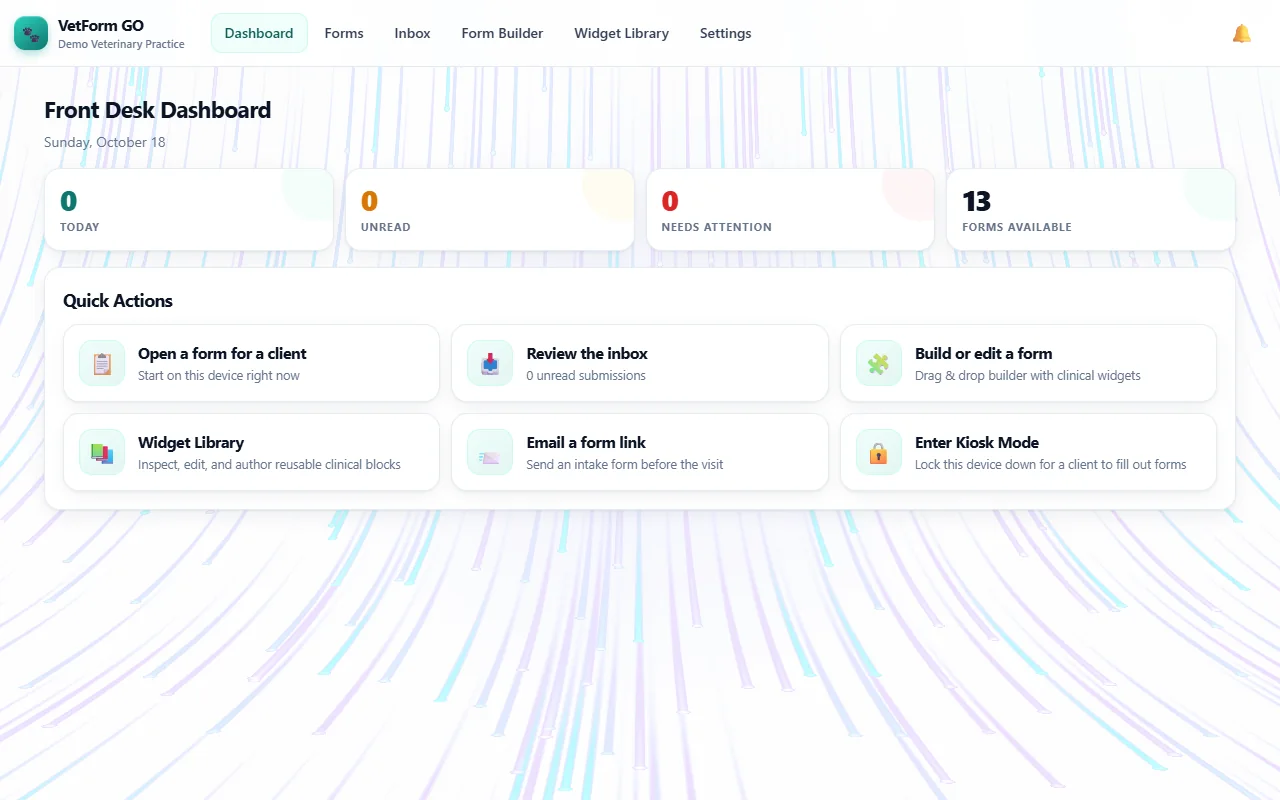Click the Send an intake form before the visit text
Screen dimensions: 1280x800
coord(625,465)
